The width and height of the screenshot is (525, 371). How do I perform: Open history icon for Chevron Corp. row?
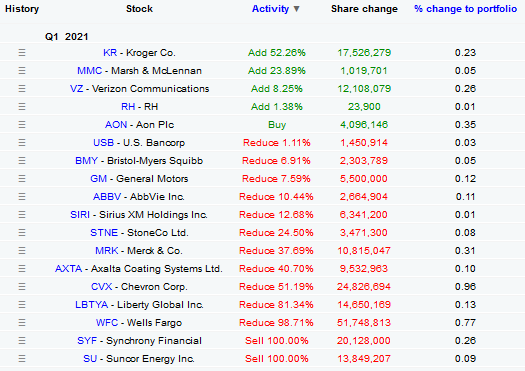[x=22, y=287]
